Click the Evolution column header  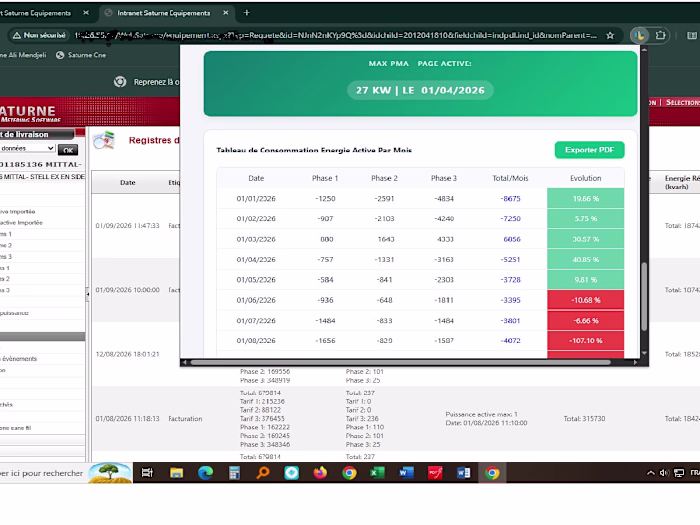(x=585, y=178)
